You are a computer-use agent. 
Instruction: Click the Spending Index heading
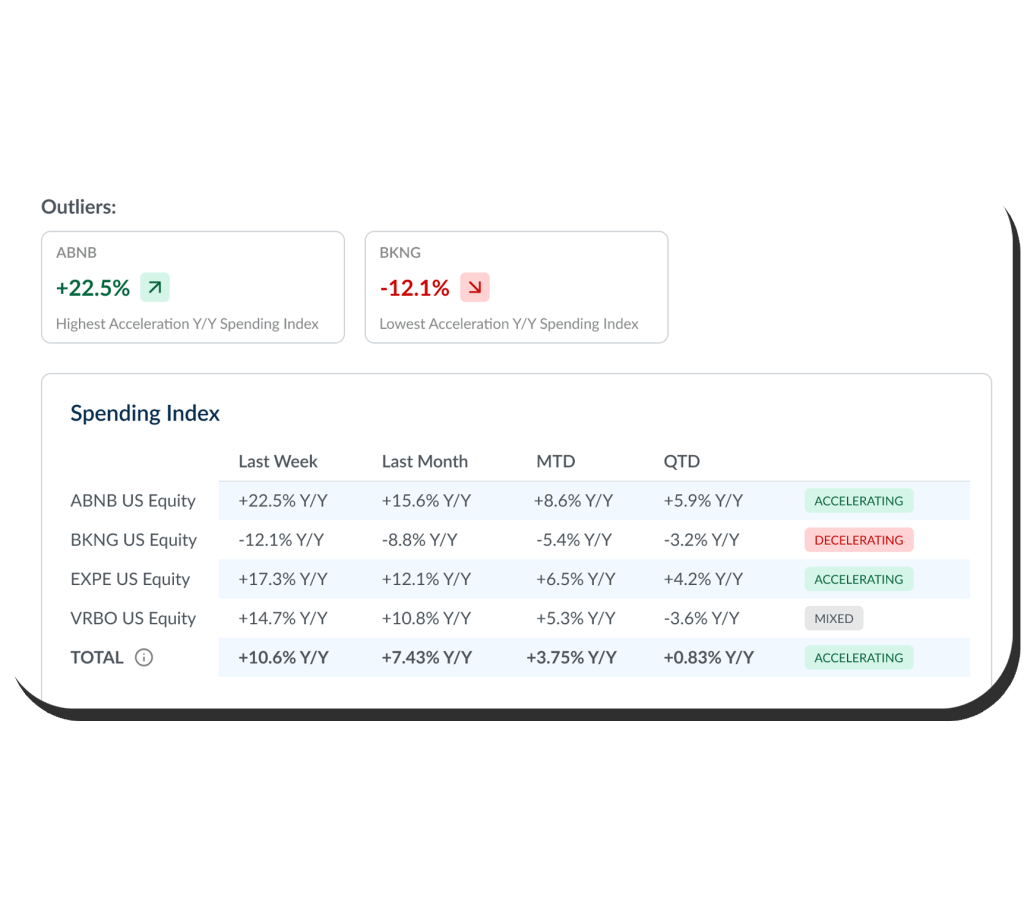(x=145, y=413)
